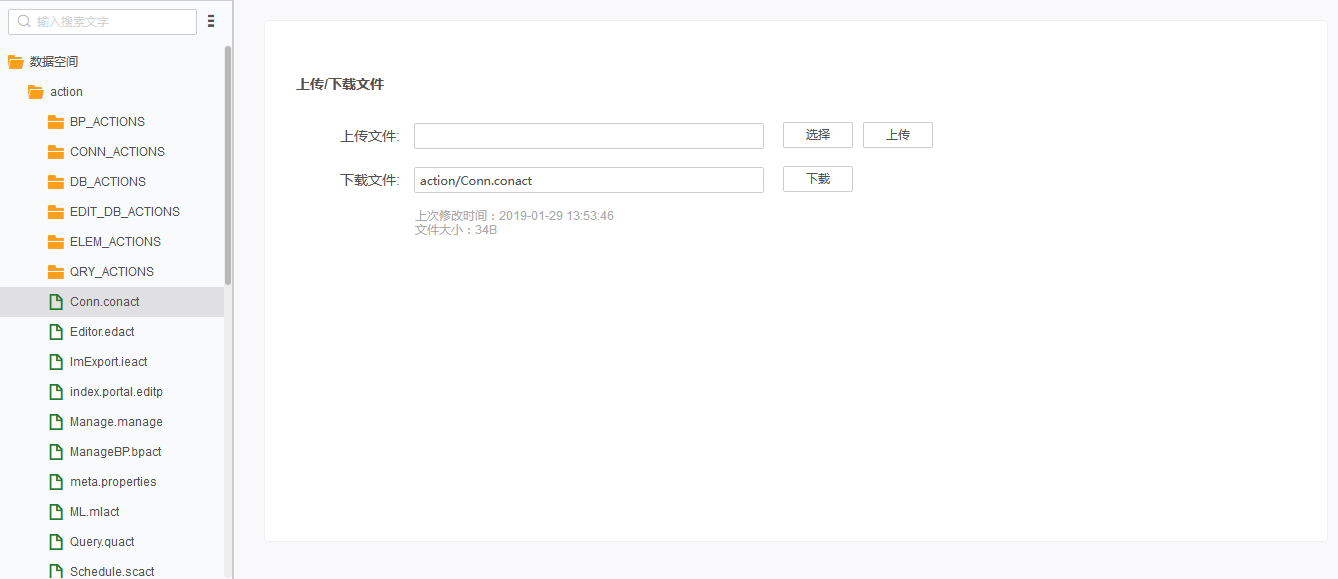Click the BP_ACTIONS folder icon
This screenshot has width=1338, height=579.
coord(56,122)
